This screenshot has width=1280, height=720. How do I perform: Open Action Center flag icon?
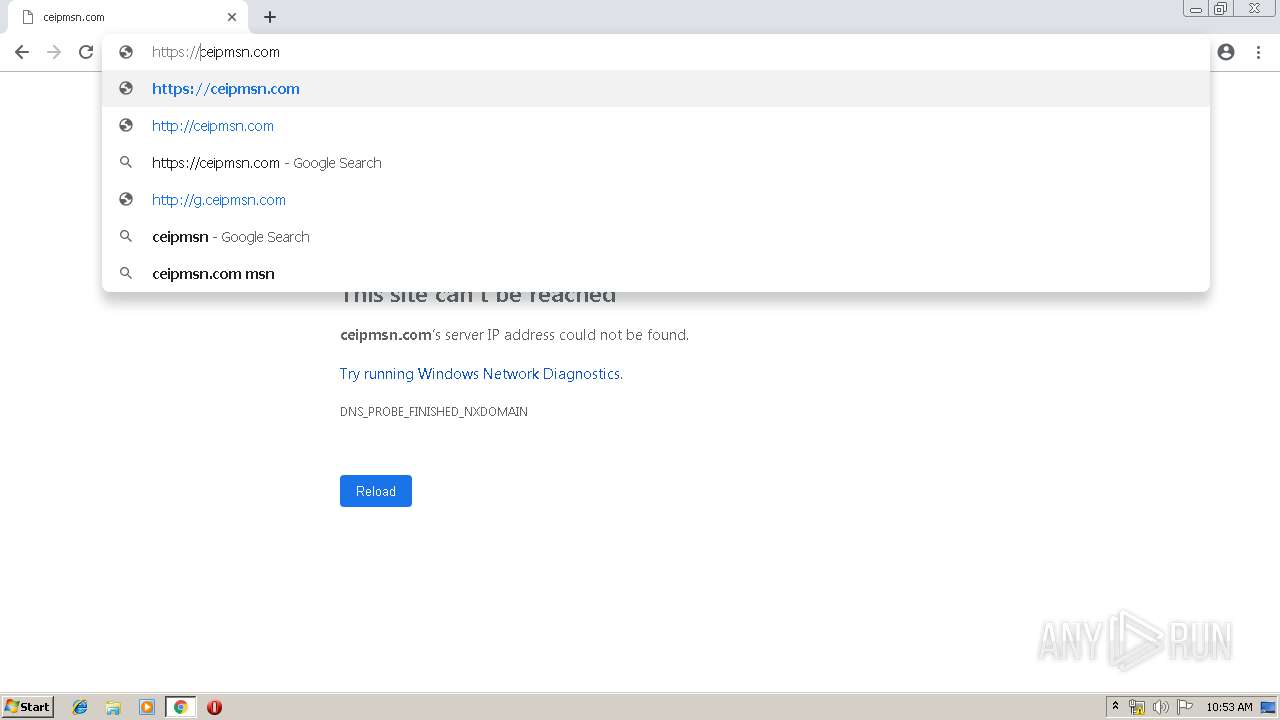tap(1185, 707)
